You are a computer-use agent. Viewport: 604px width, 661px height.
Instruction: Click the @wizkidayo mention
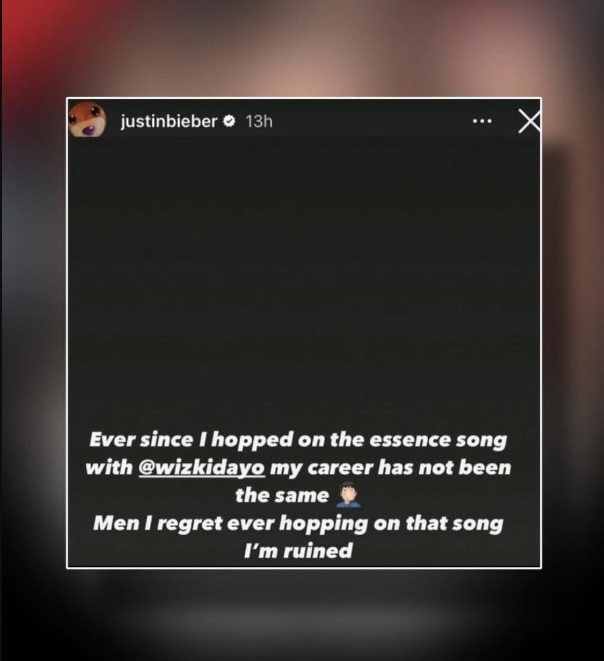201,468
